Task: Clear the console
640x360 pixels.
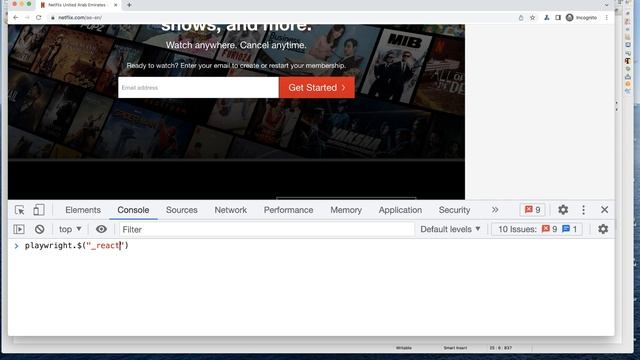Action: coord(40,229)
